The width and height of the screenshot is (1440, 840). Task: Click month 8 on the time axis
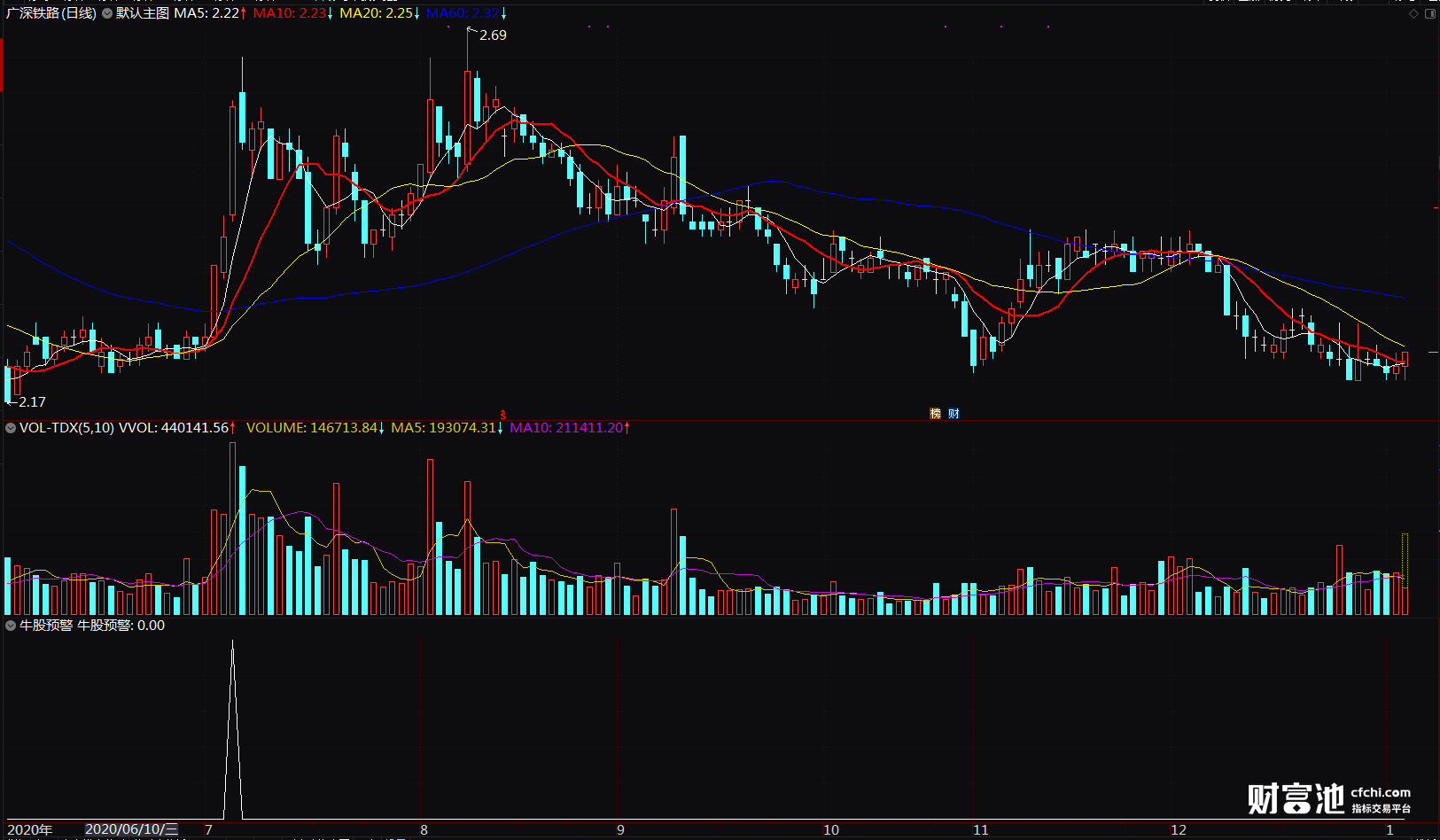[424, 830]
